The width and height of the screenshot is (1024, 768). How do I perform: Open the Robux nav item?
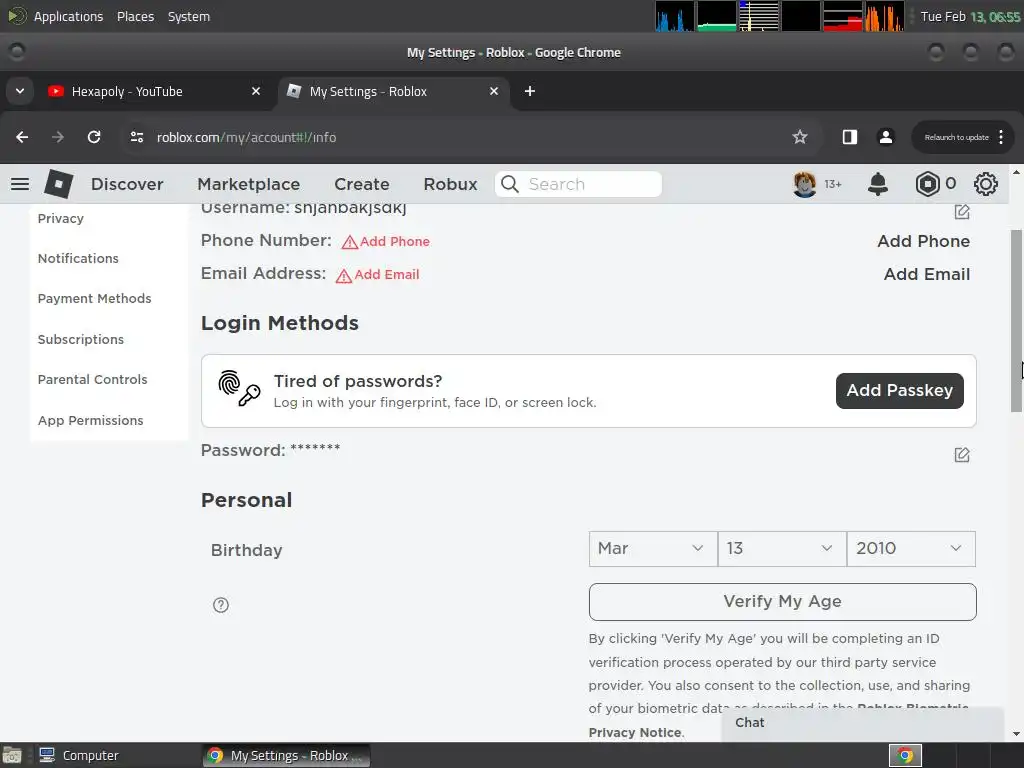[451, 184]
